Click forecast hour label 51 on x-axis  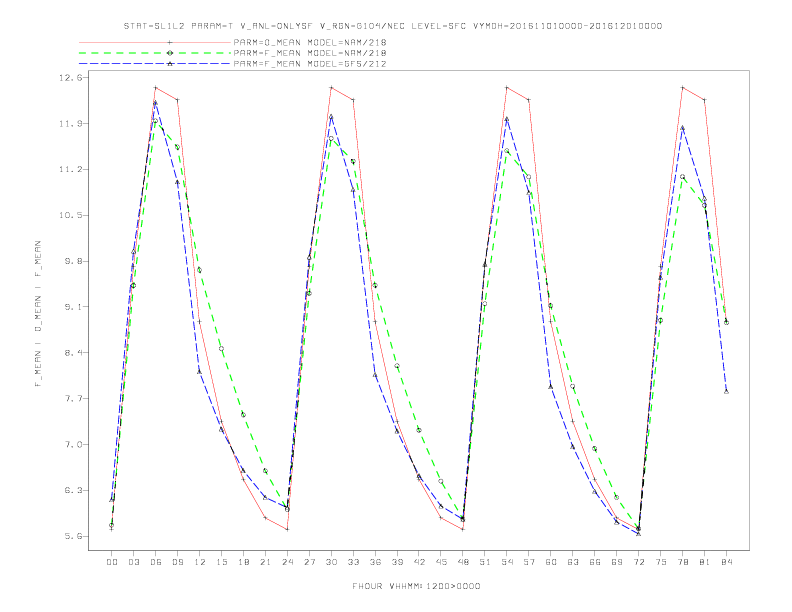coord(485,562)
